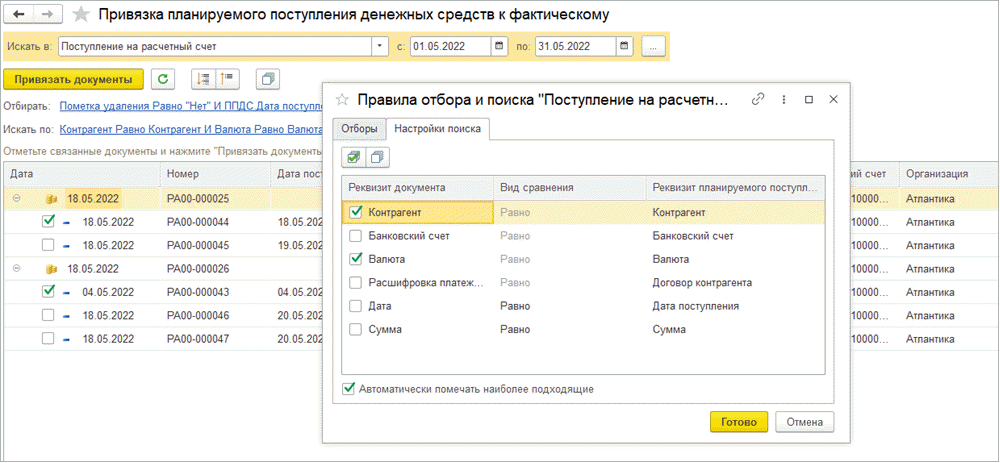The image size is (1000, 463).
Task: Collapse the PA00-000025 document group
Action: click(x=17, y=199)
